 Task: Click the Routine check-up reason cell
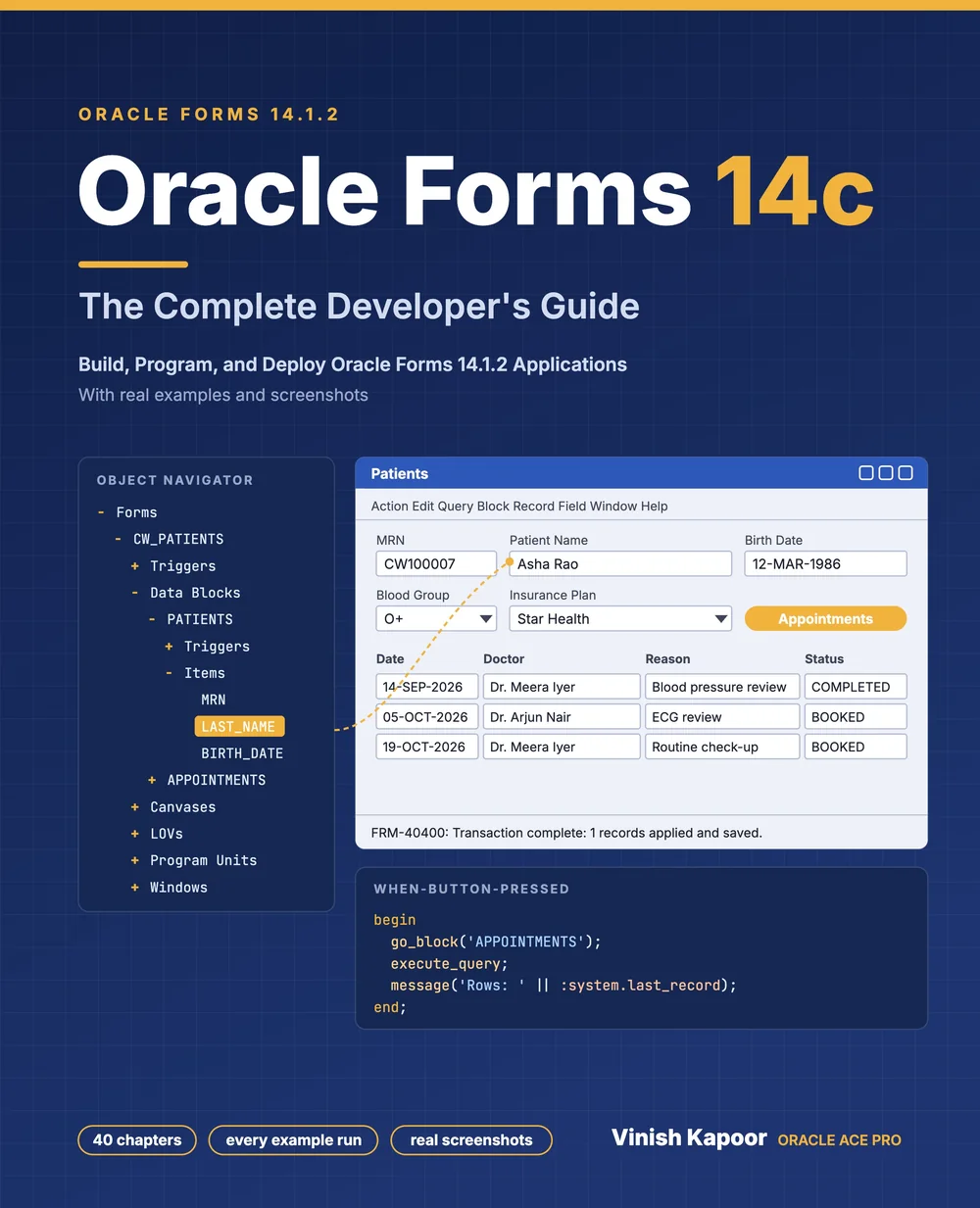pos(722,747)
